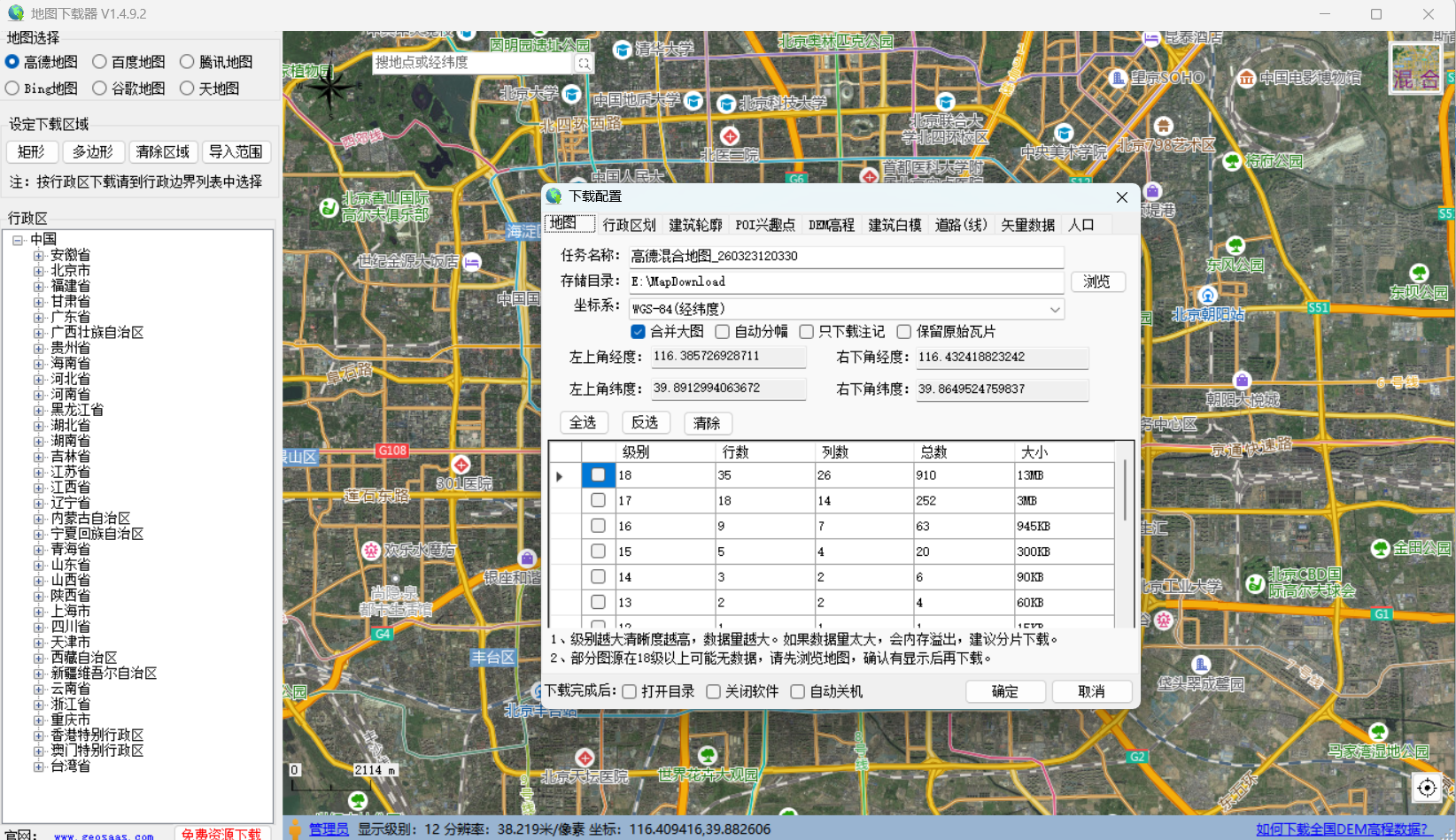The height and width of the screenshot is (840, 1456).
Task: Expand the 北京市 tree node
Action: [38, 269]
